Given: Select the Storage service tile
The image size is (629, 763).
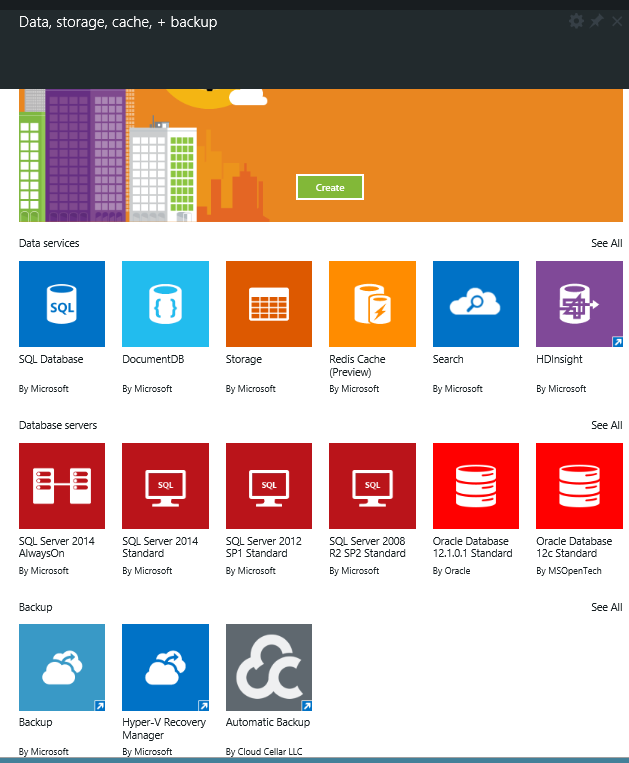Looking at the screenshot, I should pyautogui.click(x=269, y=304).
